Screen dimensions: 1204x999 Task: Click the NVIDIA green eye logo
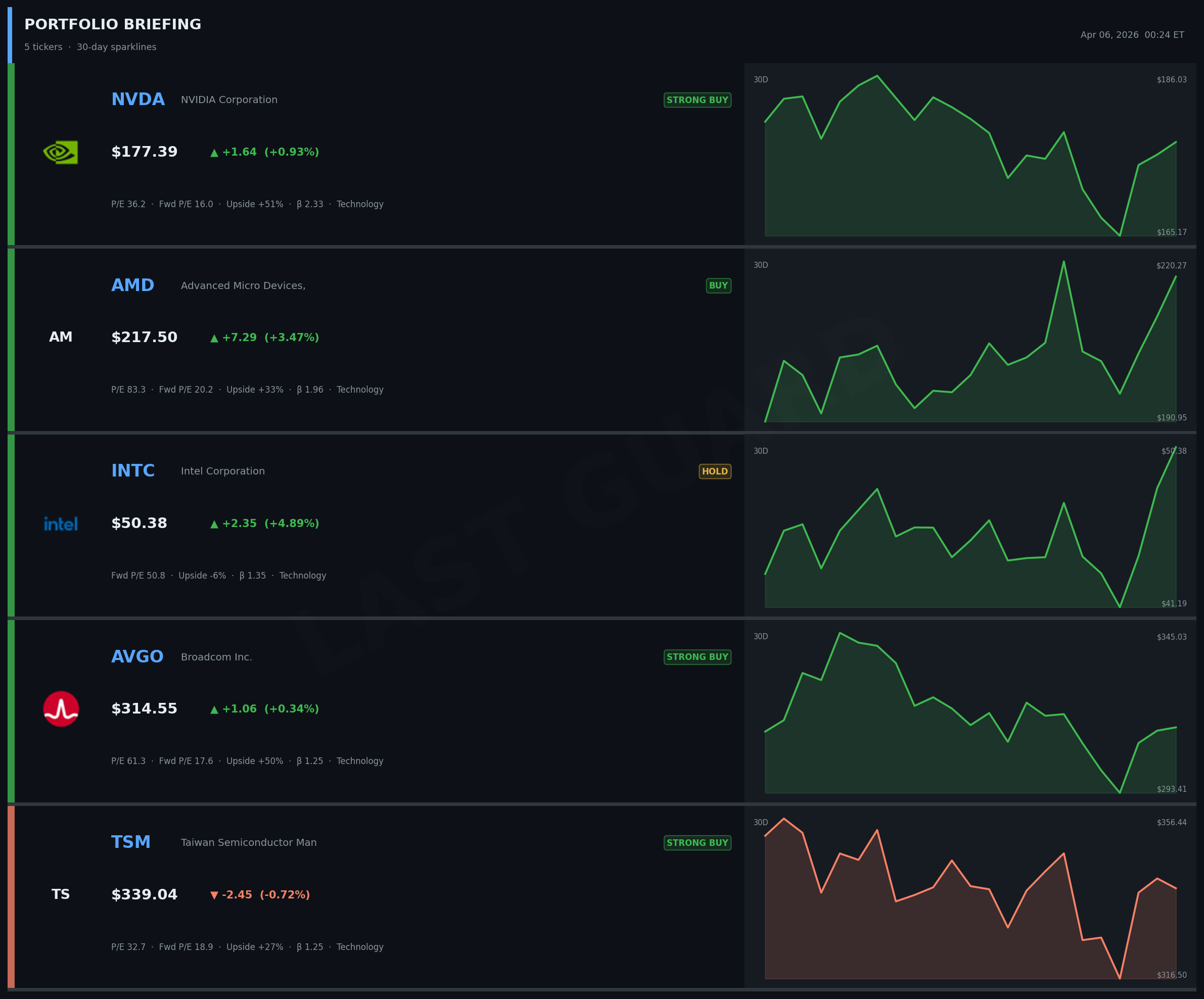[x=61, y=153]
